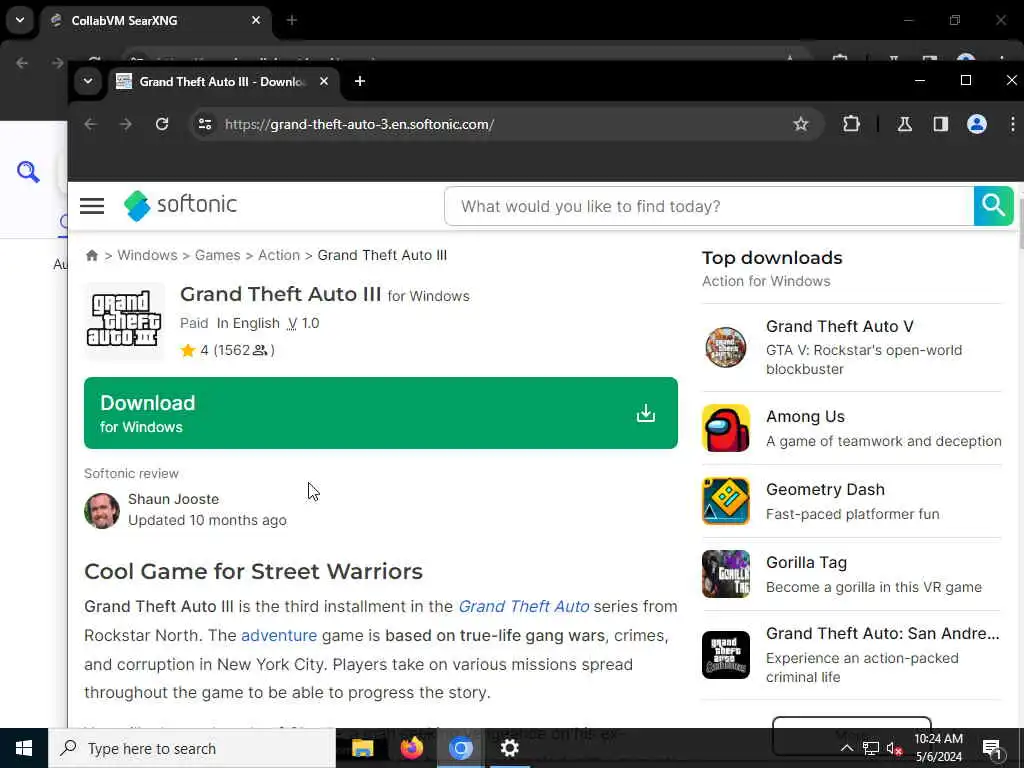Click the Grand Theft Auto V icon

pos(726,347)
